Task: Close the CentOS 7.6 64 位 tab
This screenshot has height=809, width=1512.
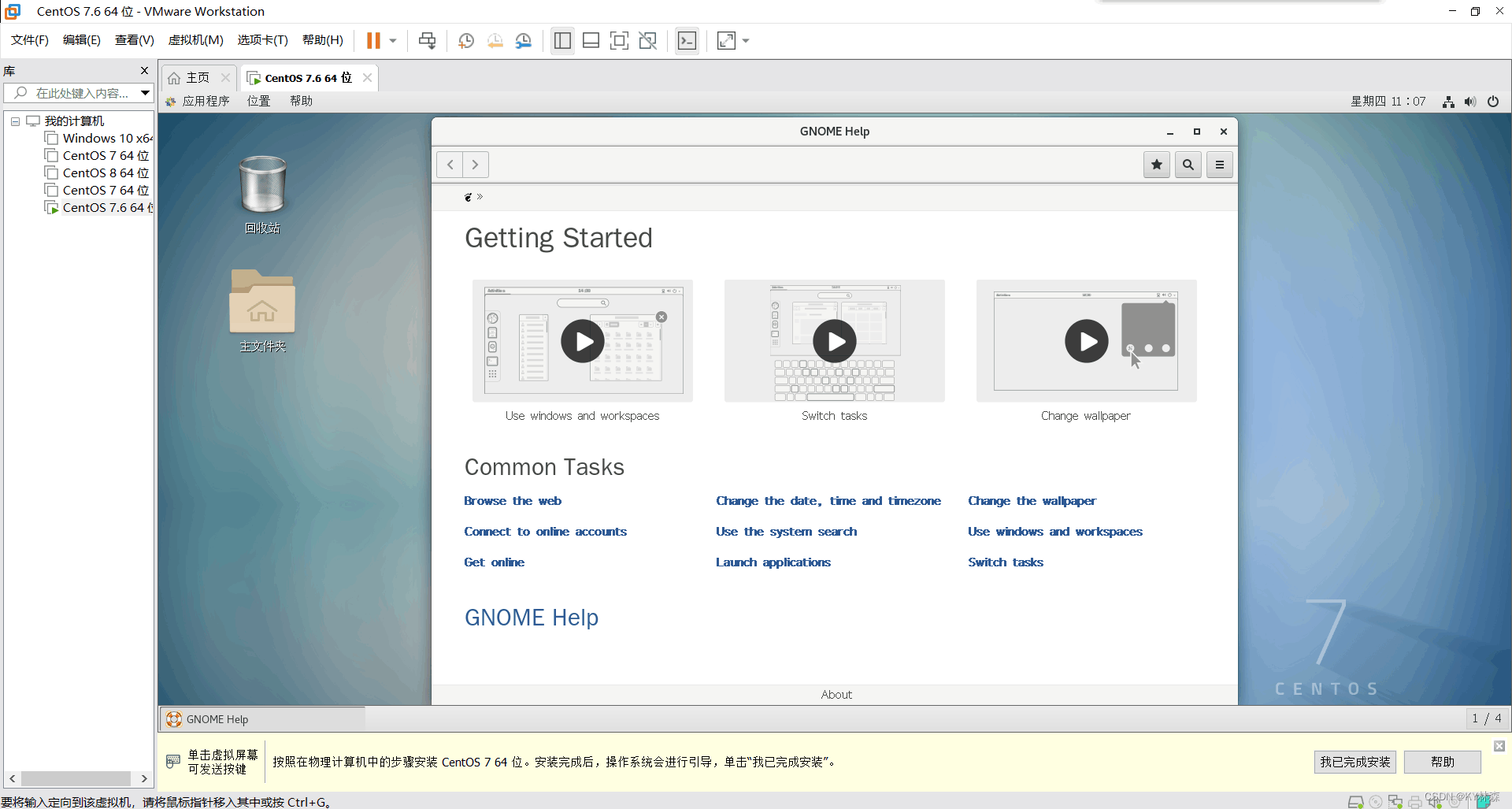Action: click(367, 77)
